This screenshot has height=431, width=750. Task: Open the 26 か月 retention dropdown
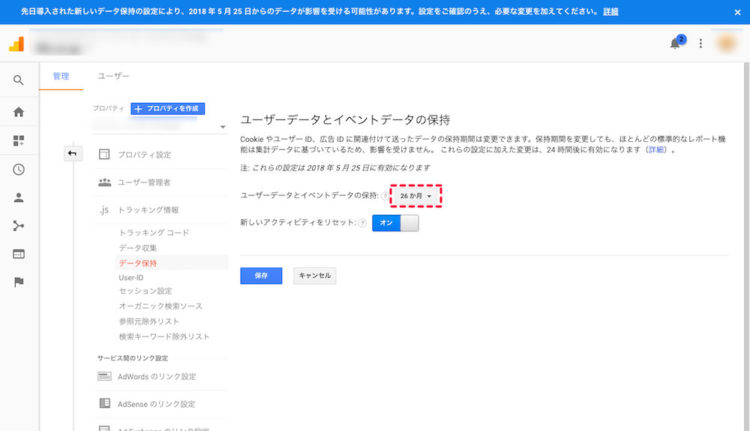[x=416, y=196]
